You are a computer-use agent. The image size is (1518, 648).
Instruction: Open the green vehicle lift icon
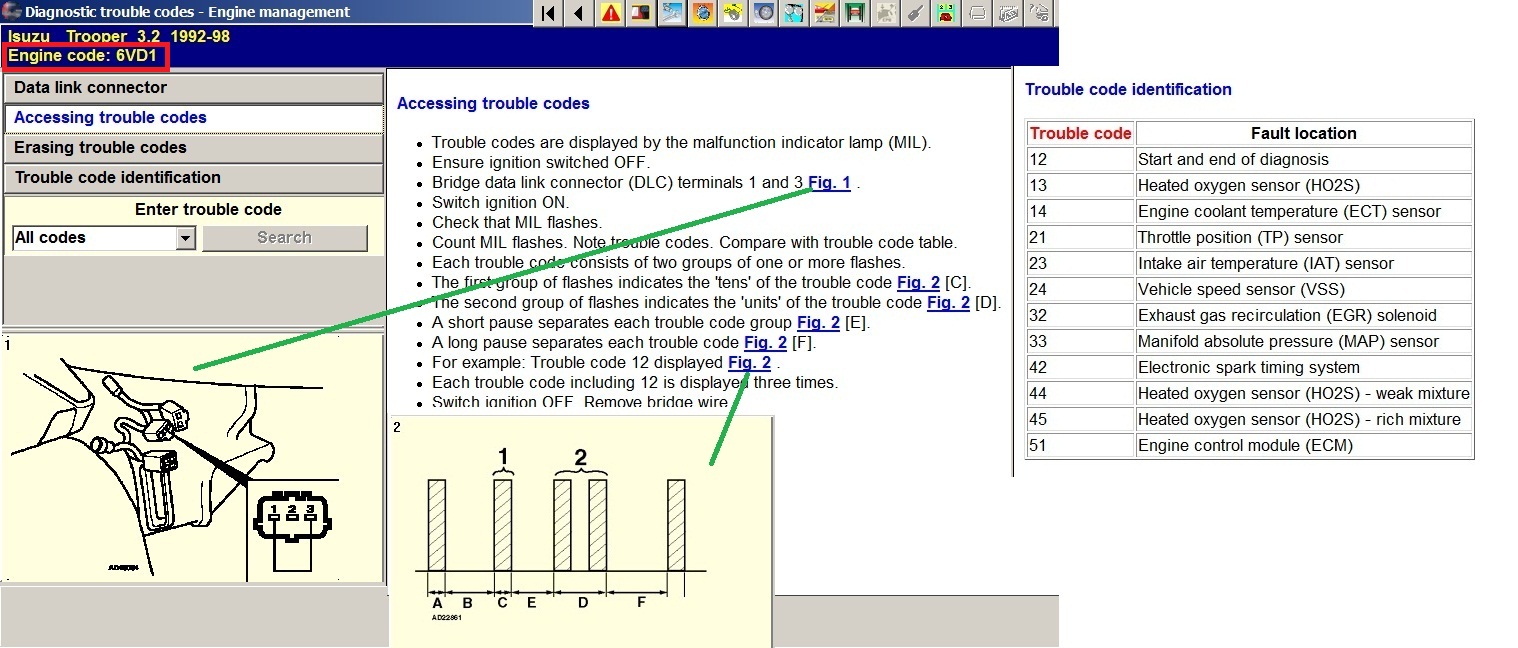click(x=855, y=13)
